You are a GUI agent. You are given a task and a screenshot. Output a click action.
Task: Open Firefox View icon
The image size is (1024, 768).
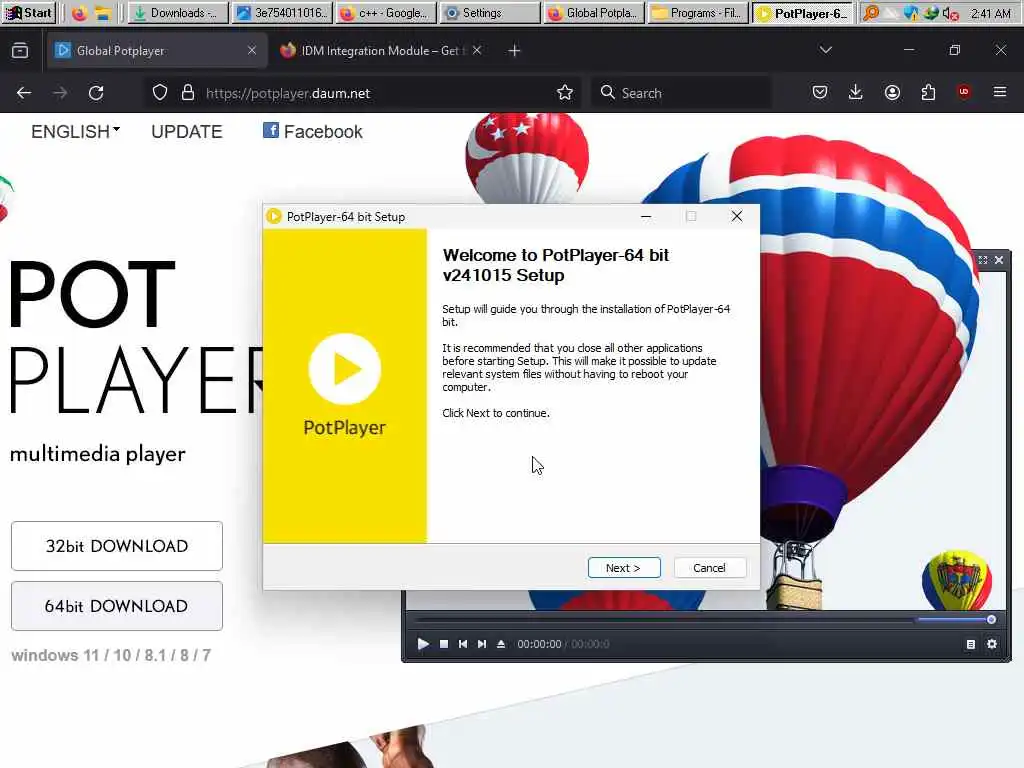[20, 50]
